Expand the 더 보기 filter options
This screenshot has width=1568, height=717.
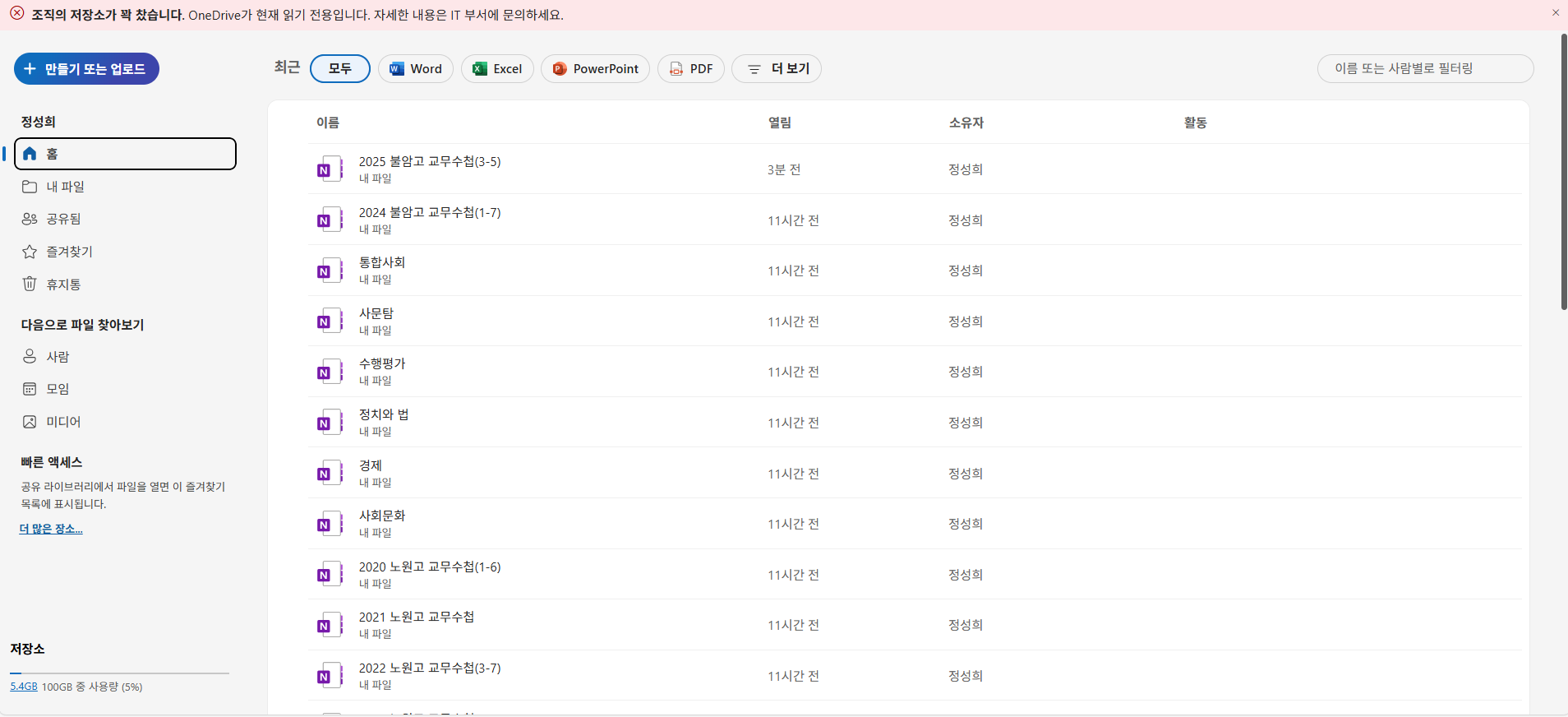(x=777, y=69)
